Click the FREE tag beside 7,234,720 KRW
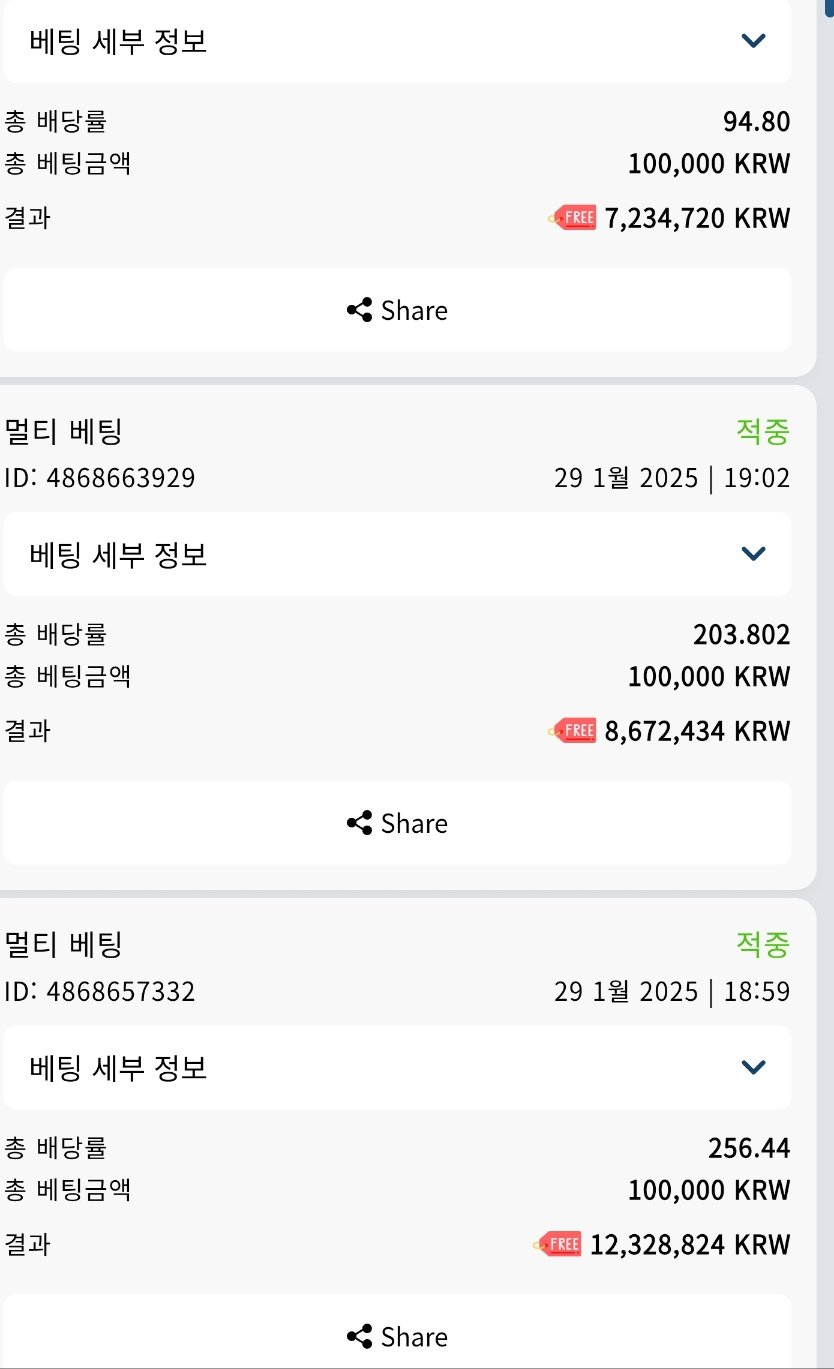 [573, 217]
